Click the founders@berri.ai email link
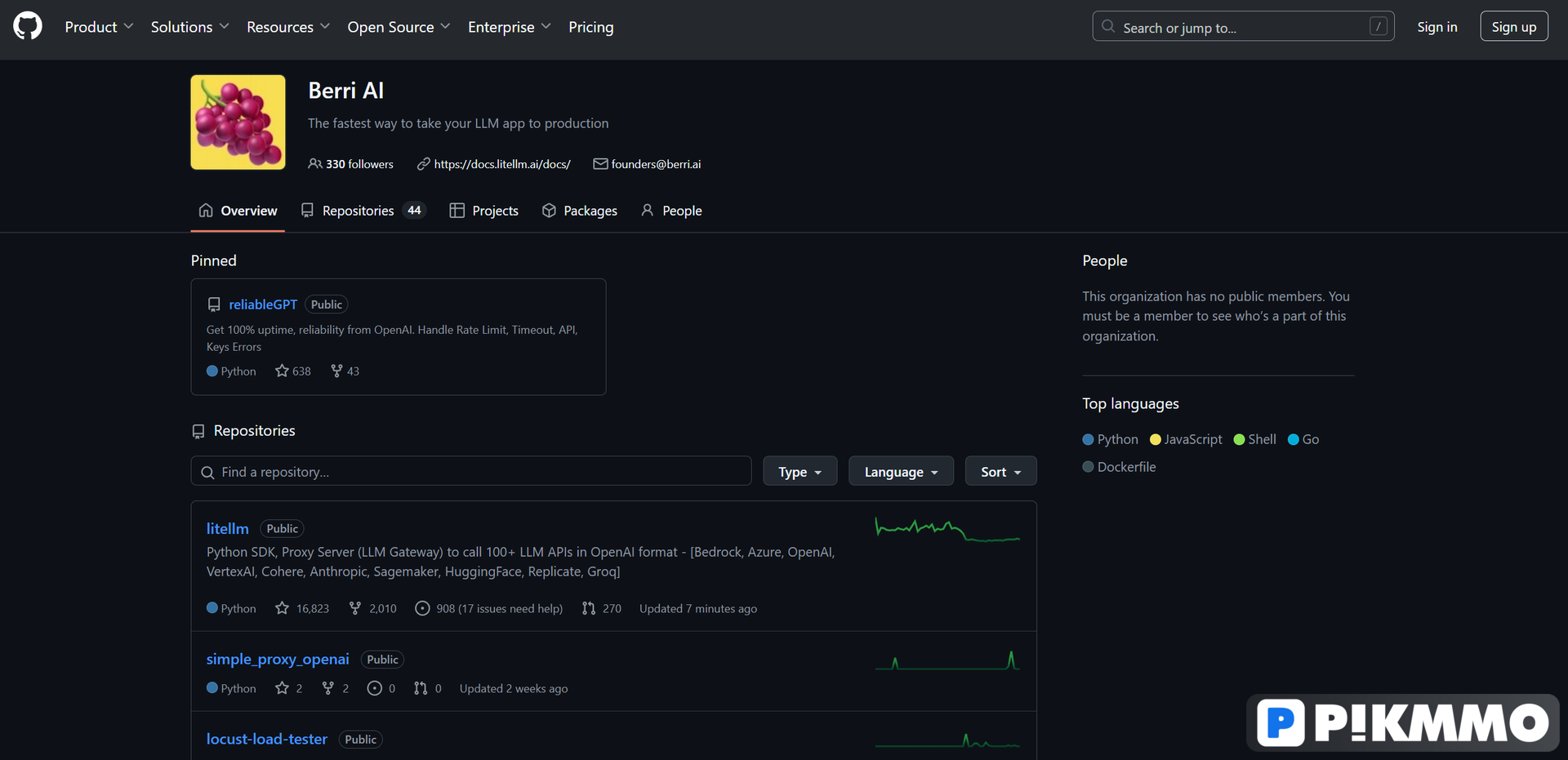Viewport: 1568px width, 760px height. point(656,164)
